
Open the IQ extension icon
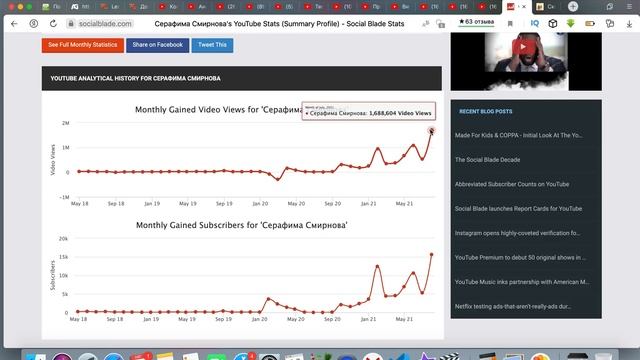click(x=535, y=24)
